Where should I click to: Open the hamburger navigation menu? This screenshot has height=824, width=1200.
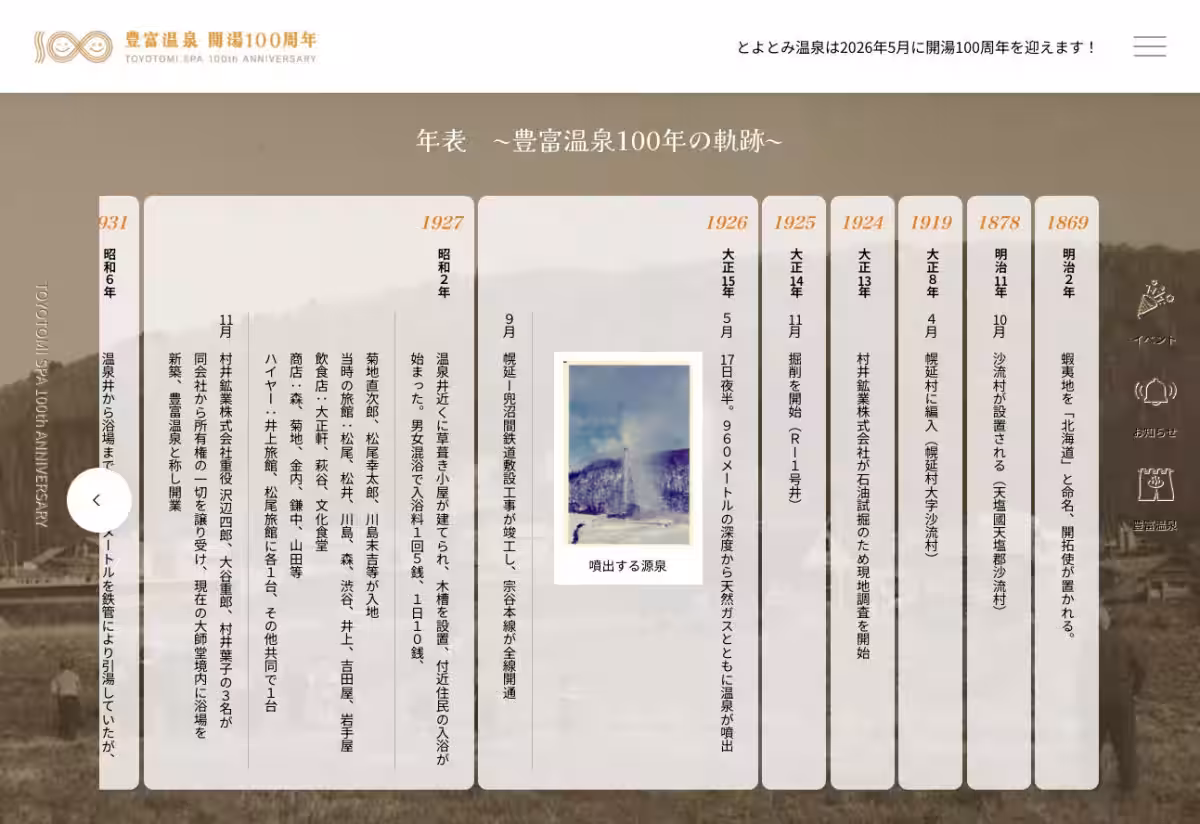click(x=1148, y=47)
